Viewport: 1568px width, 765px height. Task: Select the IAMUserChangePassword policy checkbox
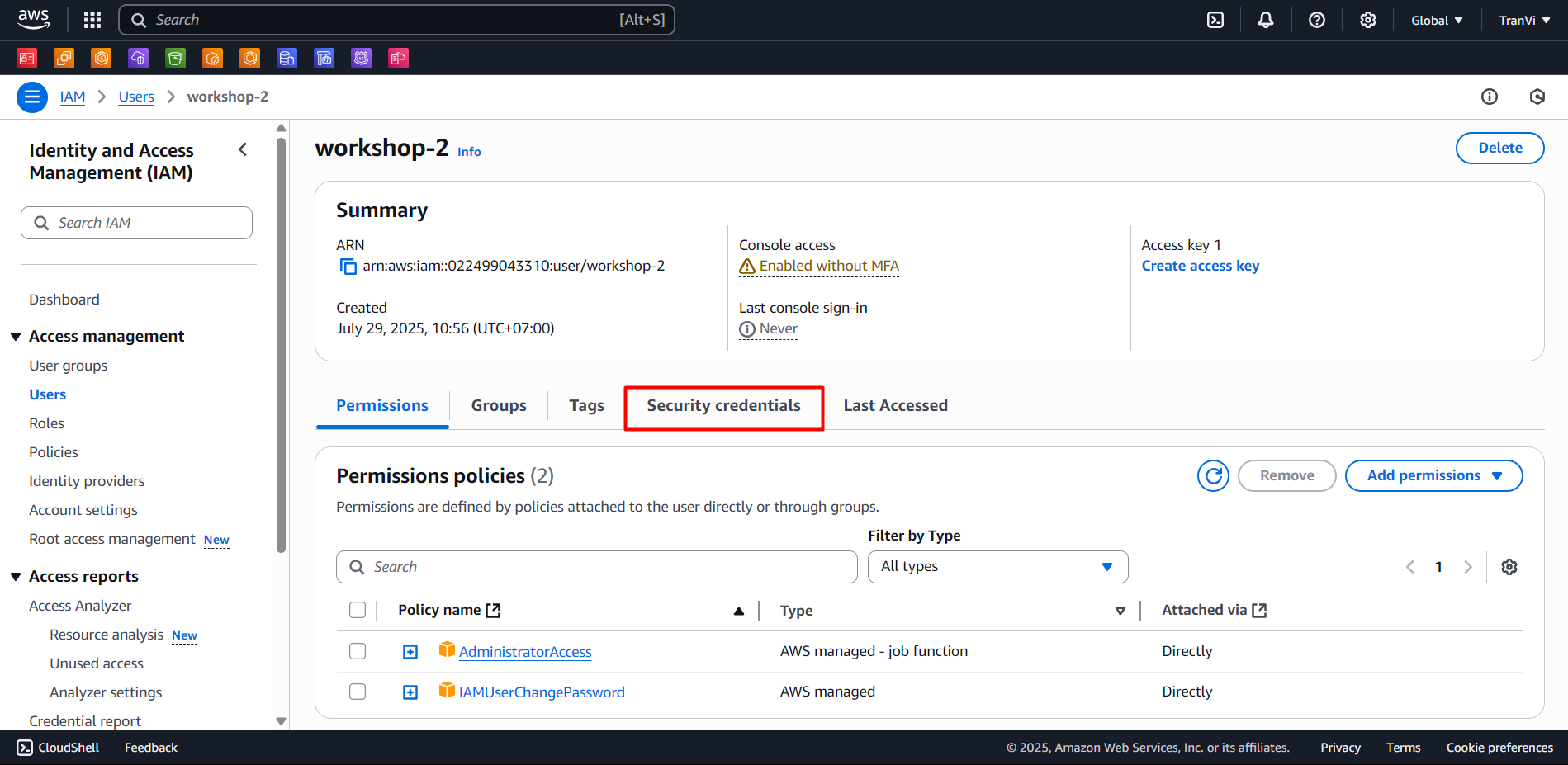pyautogui.click(x=358, y=692)
